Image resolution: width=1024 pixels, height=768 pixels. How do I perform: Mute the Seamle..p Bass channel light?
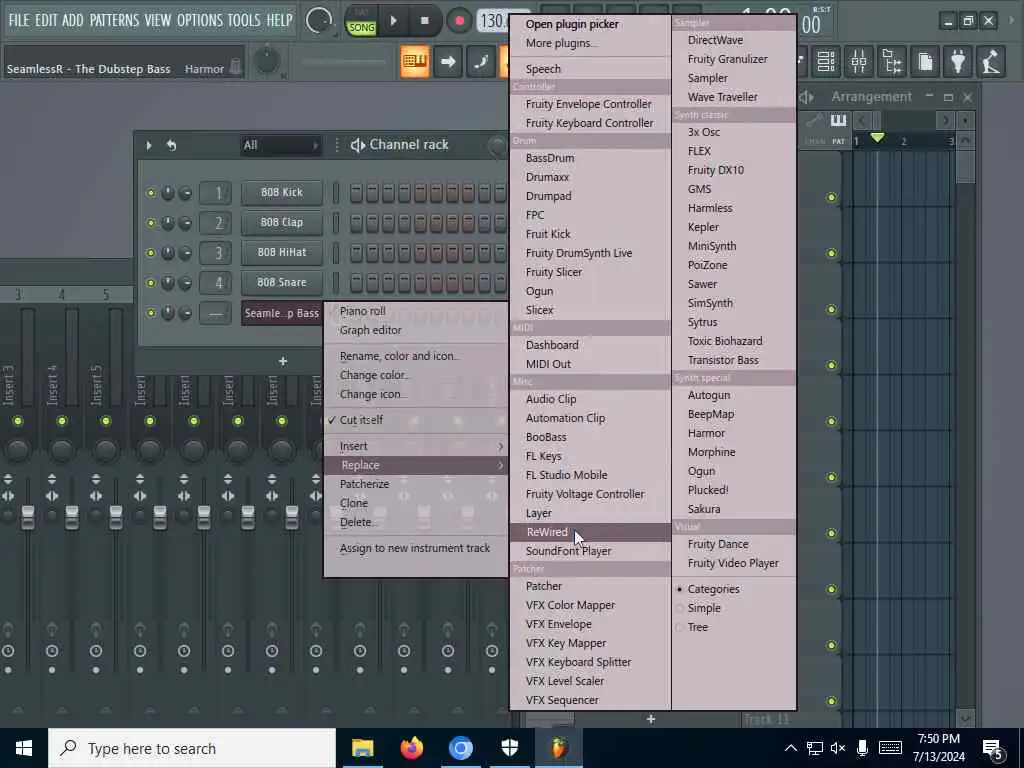coord(151,313)
